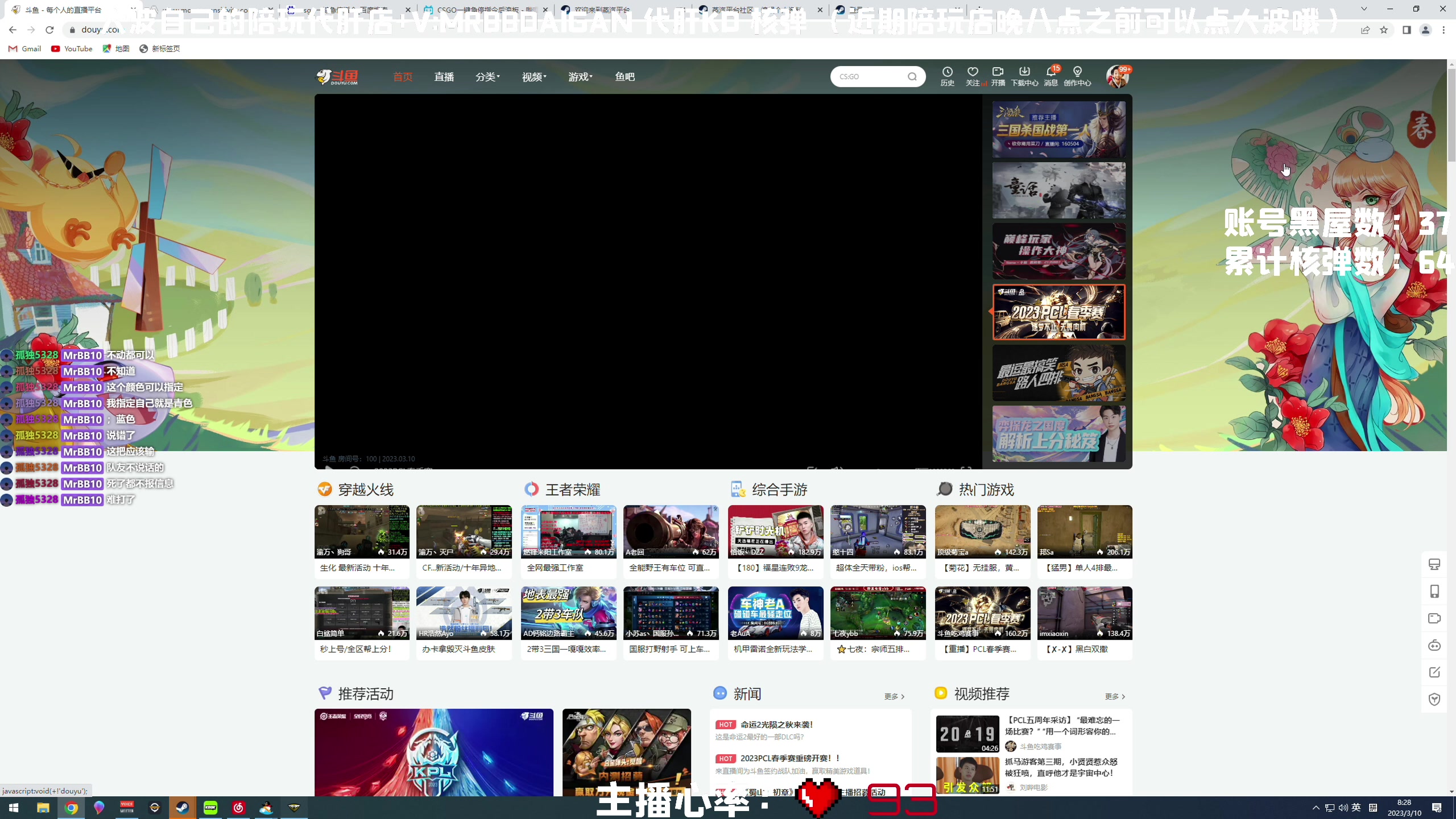Screen dimensions: 1456x819
Task: Open Chrome three-dot menu
Action: tap(1443, 30)
